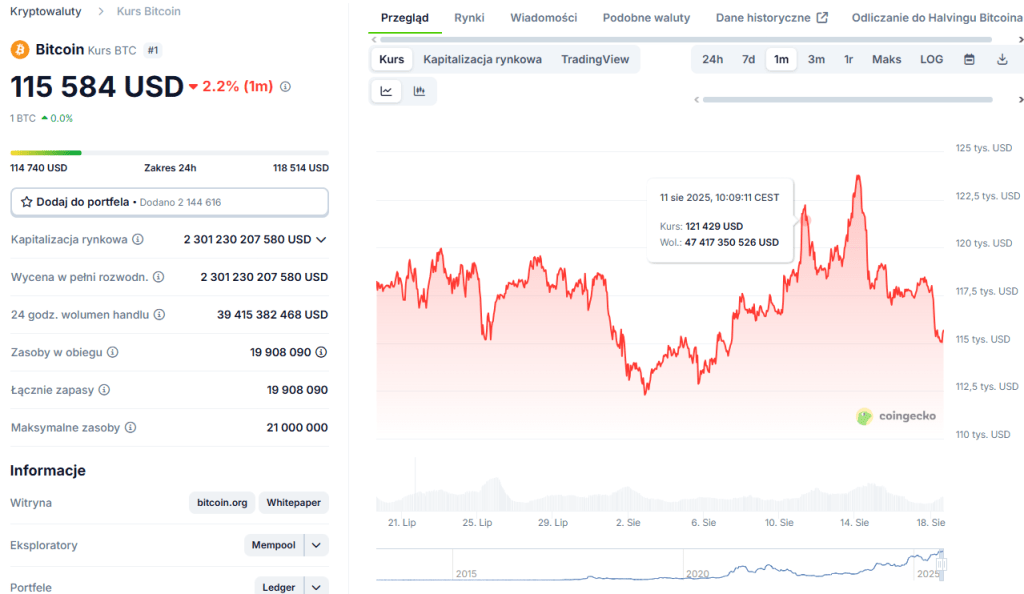The height and width of the screenshot is (594, 1024).
Task: Click info icon beside Łącznie zapasy
Action: point(104,390)
